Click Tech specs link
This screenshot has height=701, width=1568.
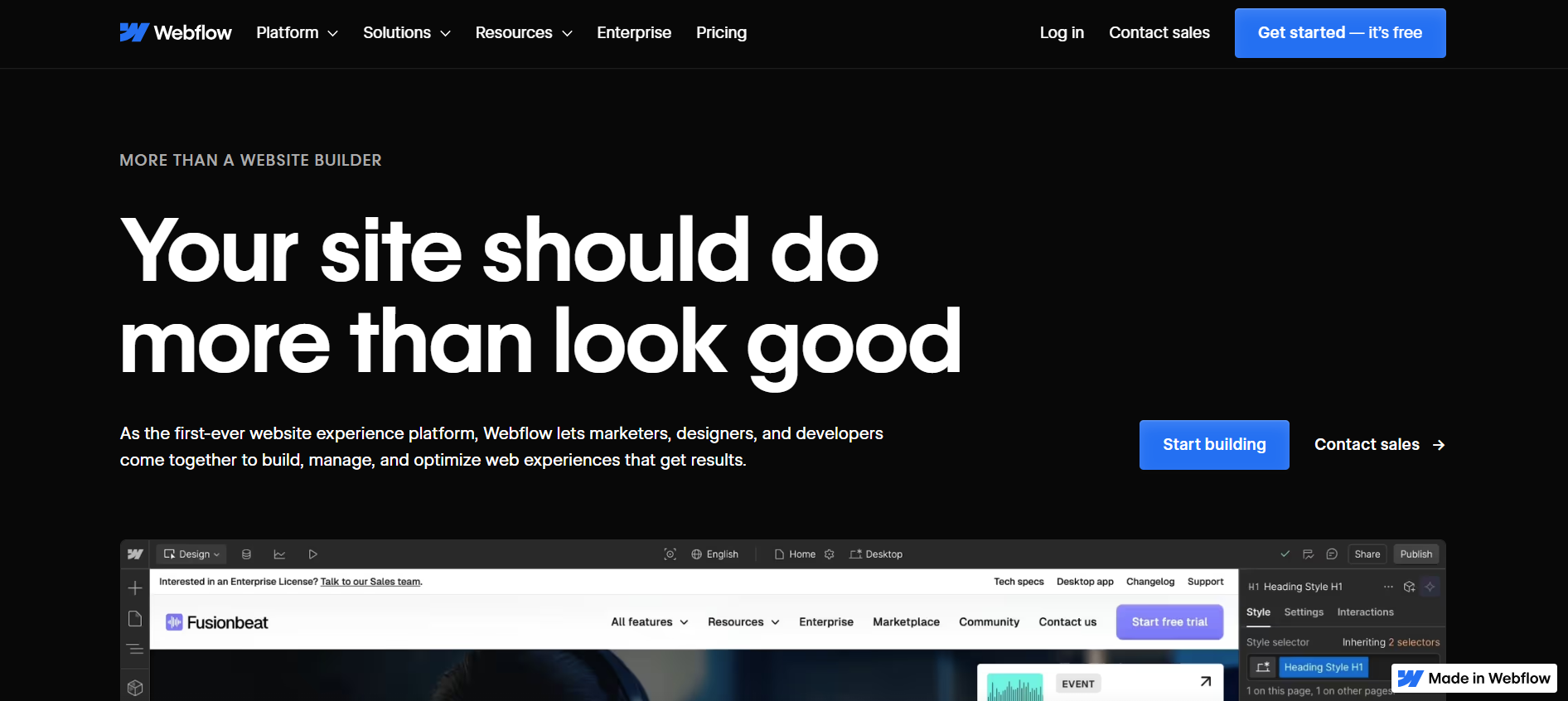1019,582
